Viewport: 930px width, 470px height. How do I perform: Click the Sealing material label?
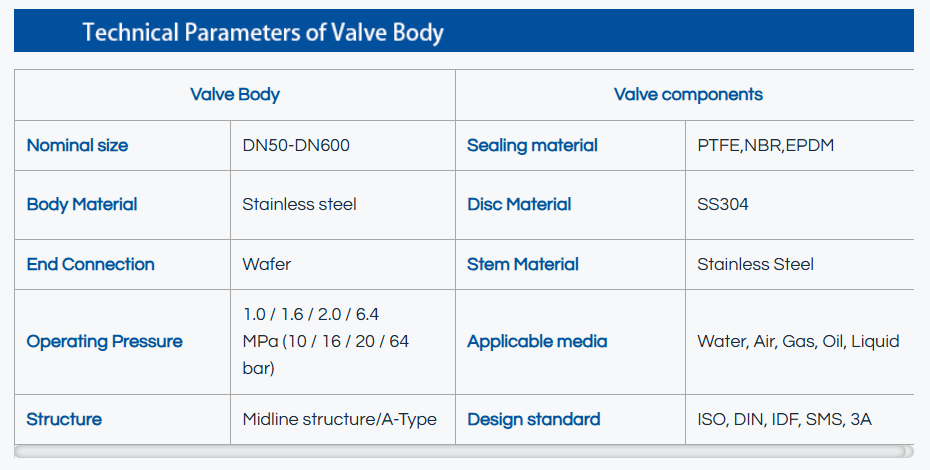point(532,145)
